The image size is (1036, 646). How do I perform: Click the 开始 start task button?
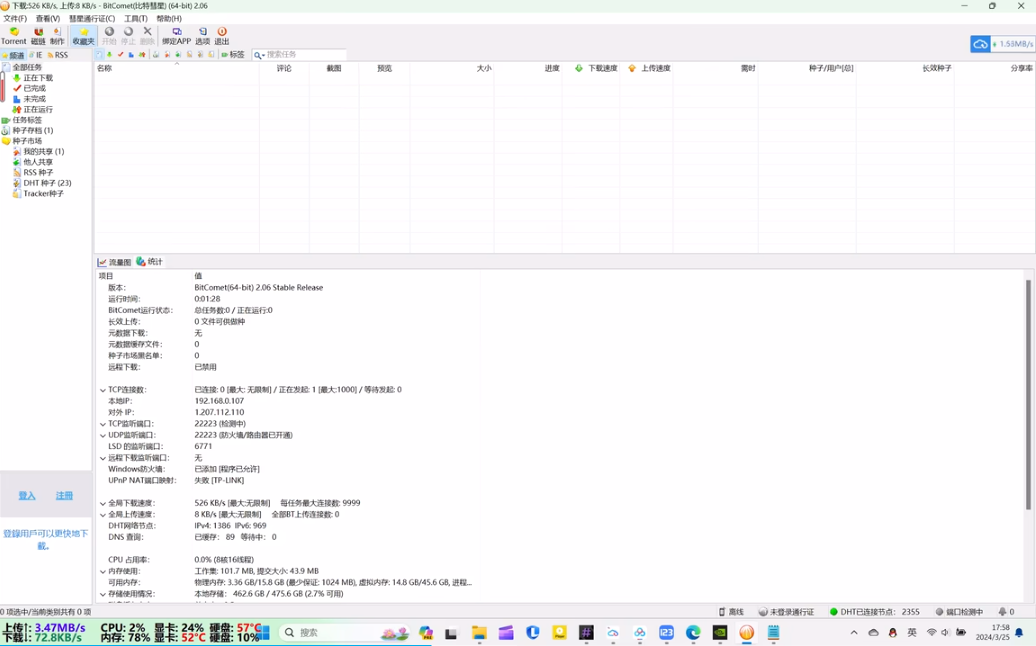tap(109, 36)
